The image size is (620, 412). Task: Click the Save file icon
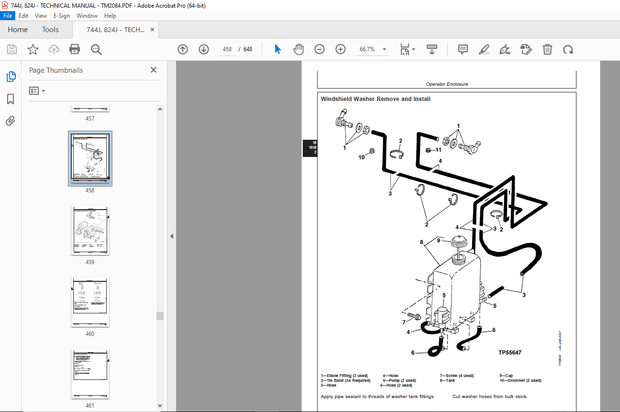coord(12,49)
